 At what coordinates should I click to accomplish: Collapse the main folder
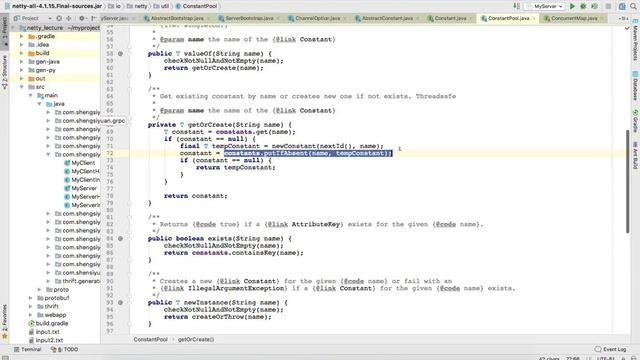tap(31, 96)
